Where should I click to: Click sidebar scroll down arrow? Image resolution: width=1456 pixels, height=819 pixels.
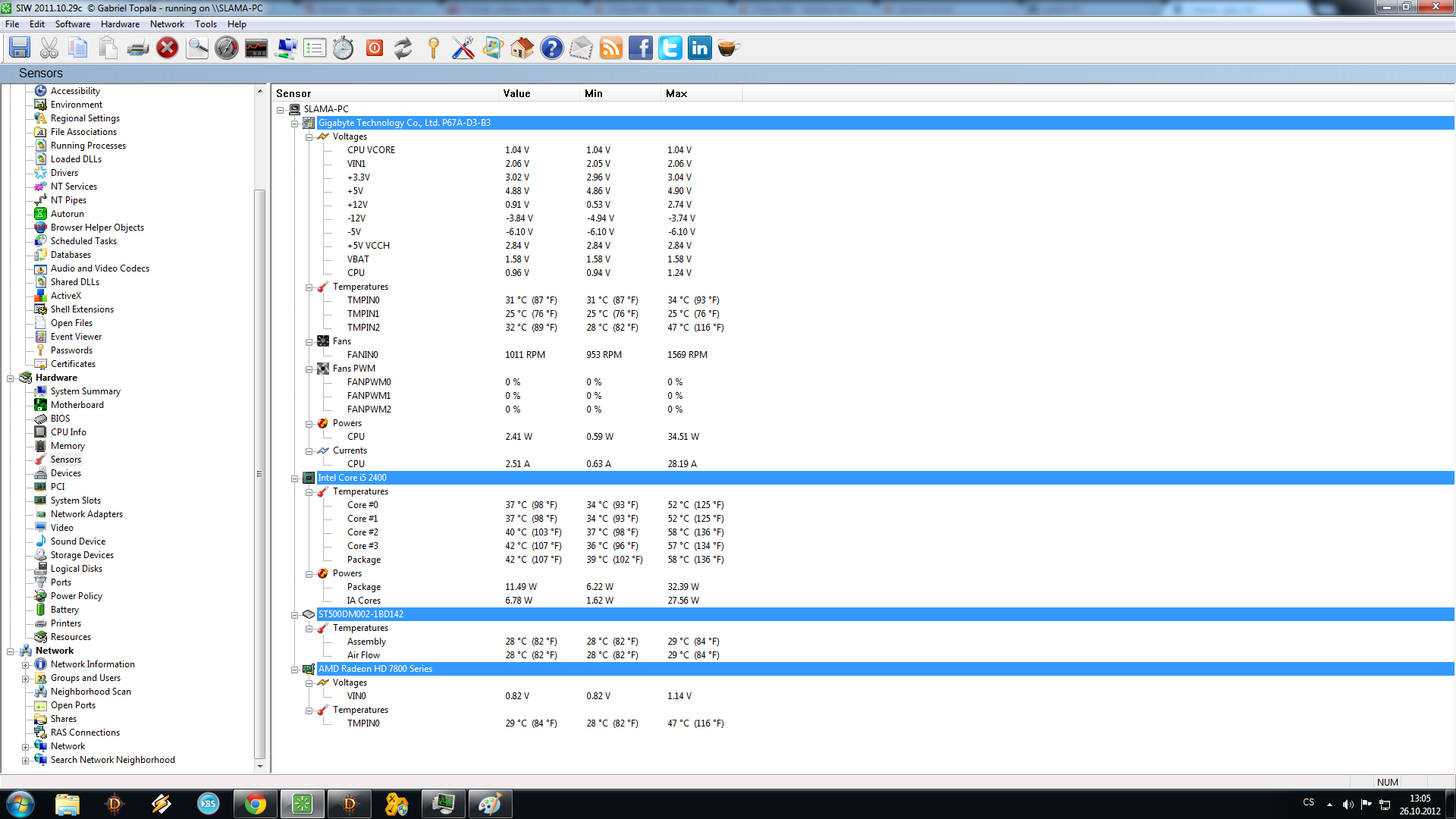coord(260,767)
